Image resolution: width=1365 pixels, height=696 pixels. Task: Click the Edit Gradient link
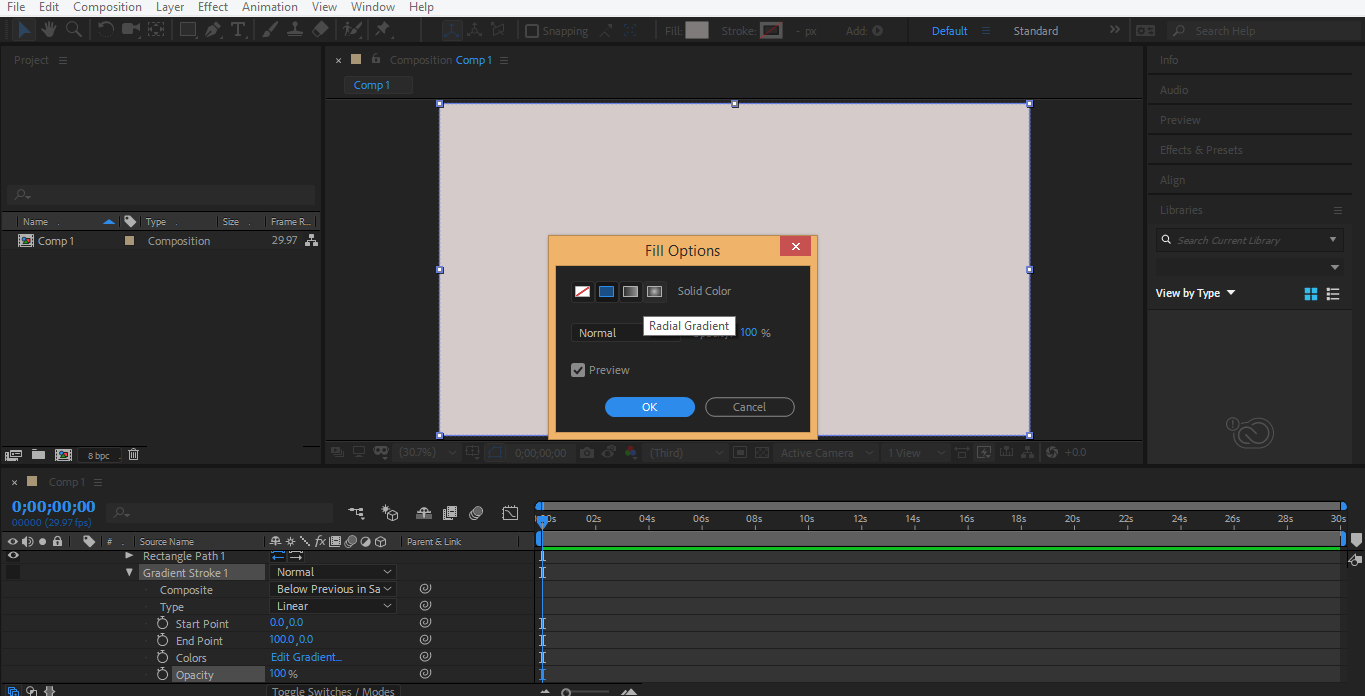306,657
